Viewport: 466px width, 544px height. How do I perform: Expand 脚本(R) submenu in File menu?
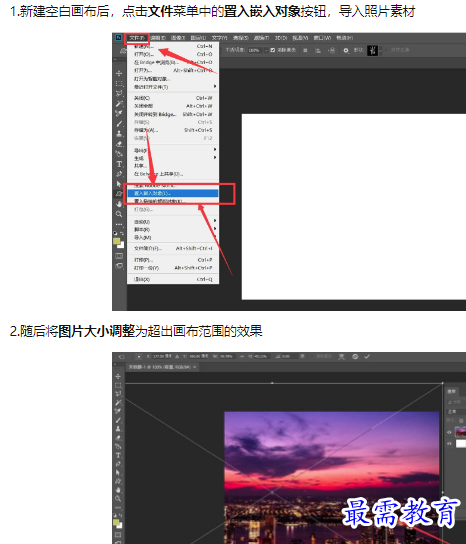pos(172,230)
